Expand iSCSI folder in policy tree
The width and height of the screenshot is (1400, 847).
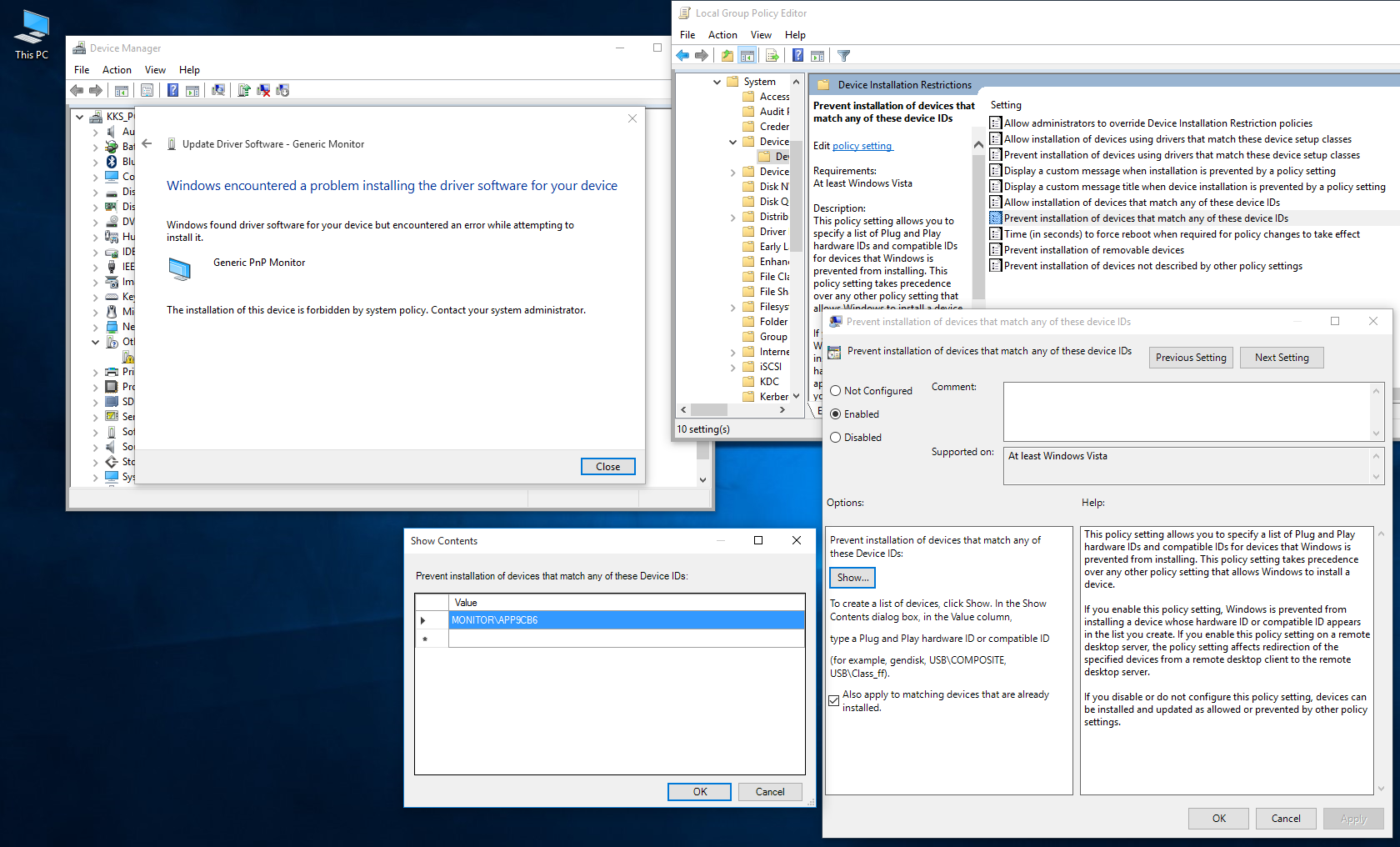(732, 367)
